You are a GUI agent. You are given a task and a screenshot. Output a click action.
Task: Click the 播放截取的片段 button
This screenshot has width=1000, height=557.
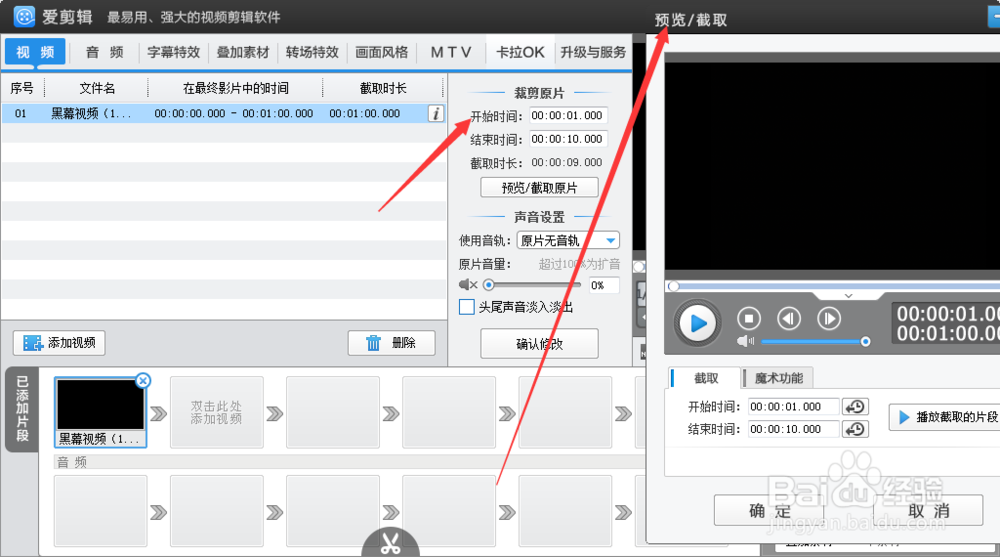point(947,417)
